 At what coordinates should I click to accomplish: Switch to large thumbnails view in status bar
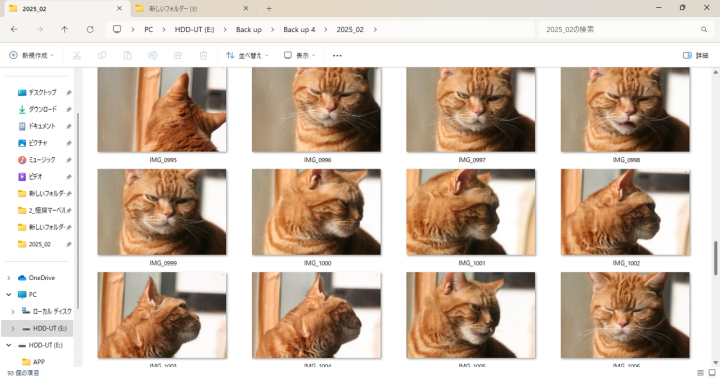tap(712, 373)
